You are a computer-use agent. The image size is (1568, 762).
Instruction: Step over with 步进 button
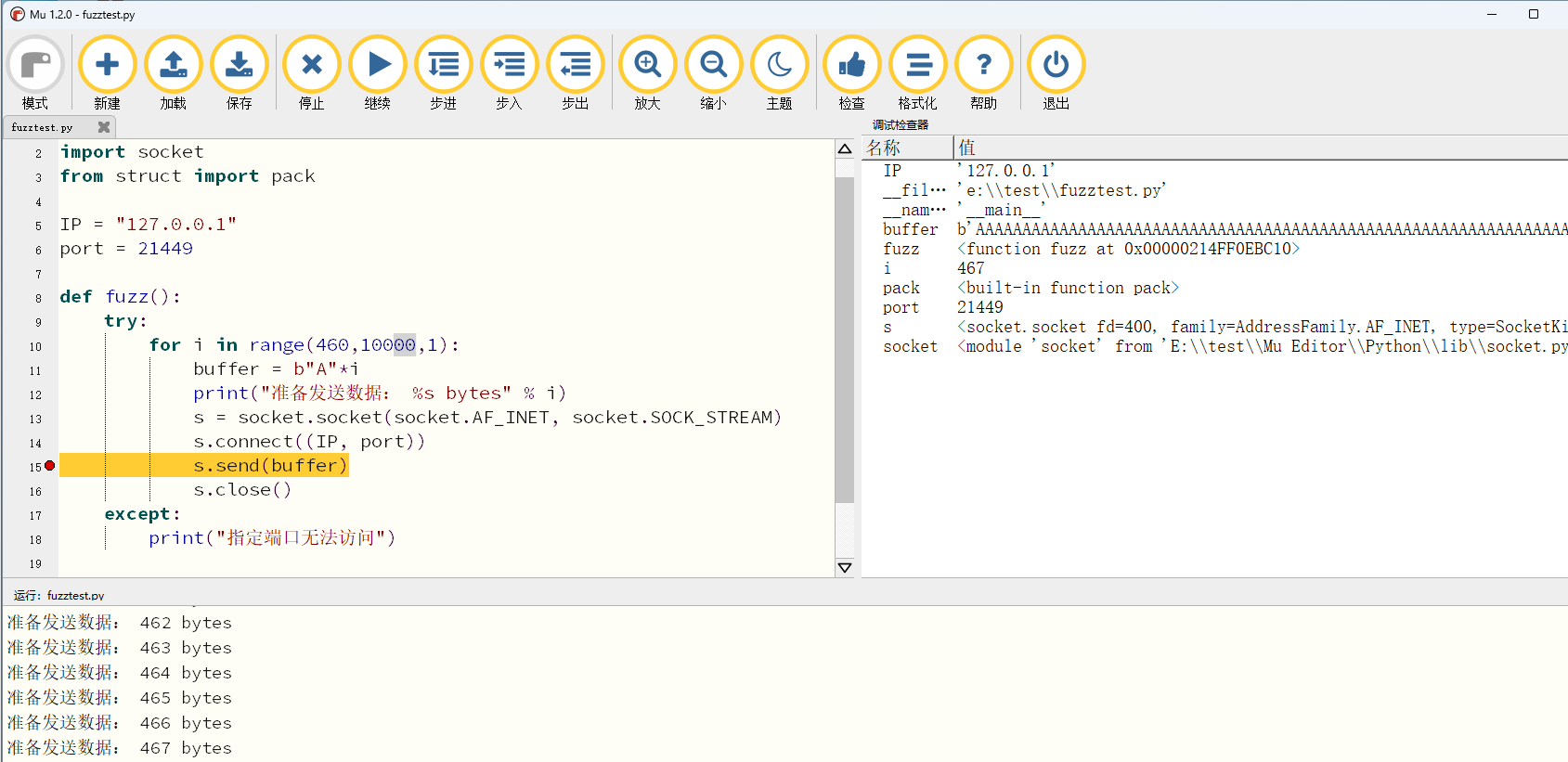444,73
